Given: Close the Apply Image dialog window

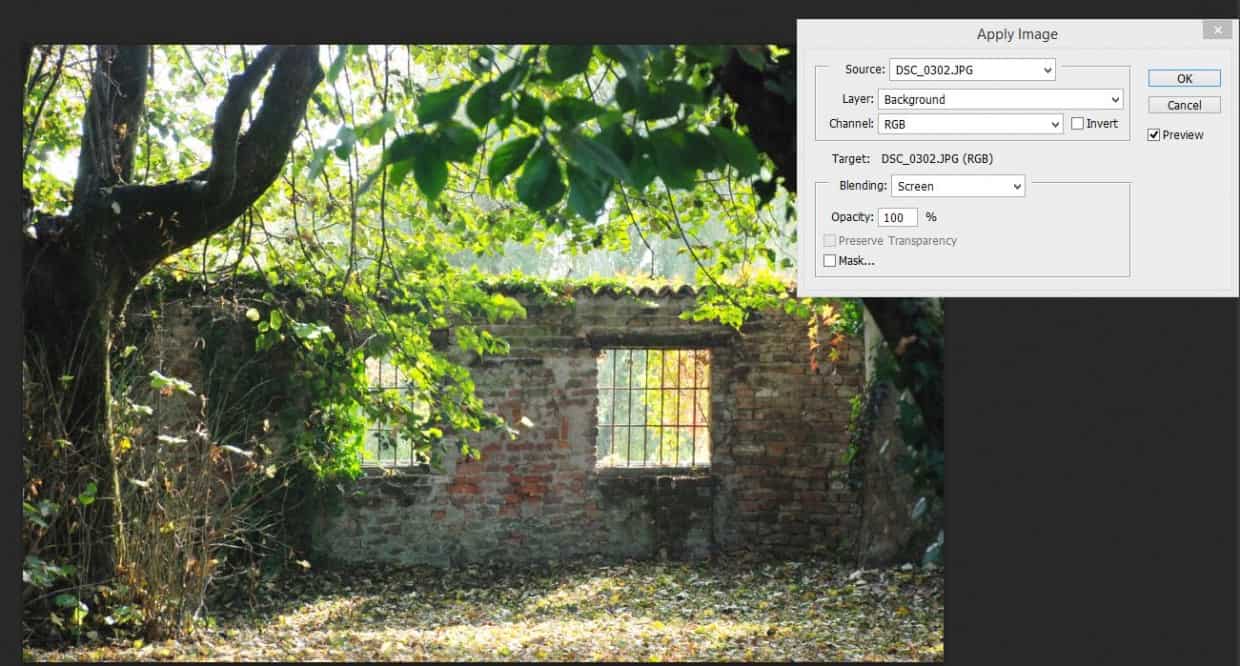Looking at the screenshot, I should (1217, 31).
